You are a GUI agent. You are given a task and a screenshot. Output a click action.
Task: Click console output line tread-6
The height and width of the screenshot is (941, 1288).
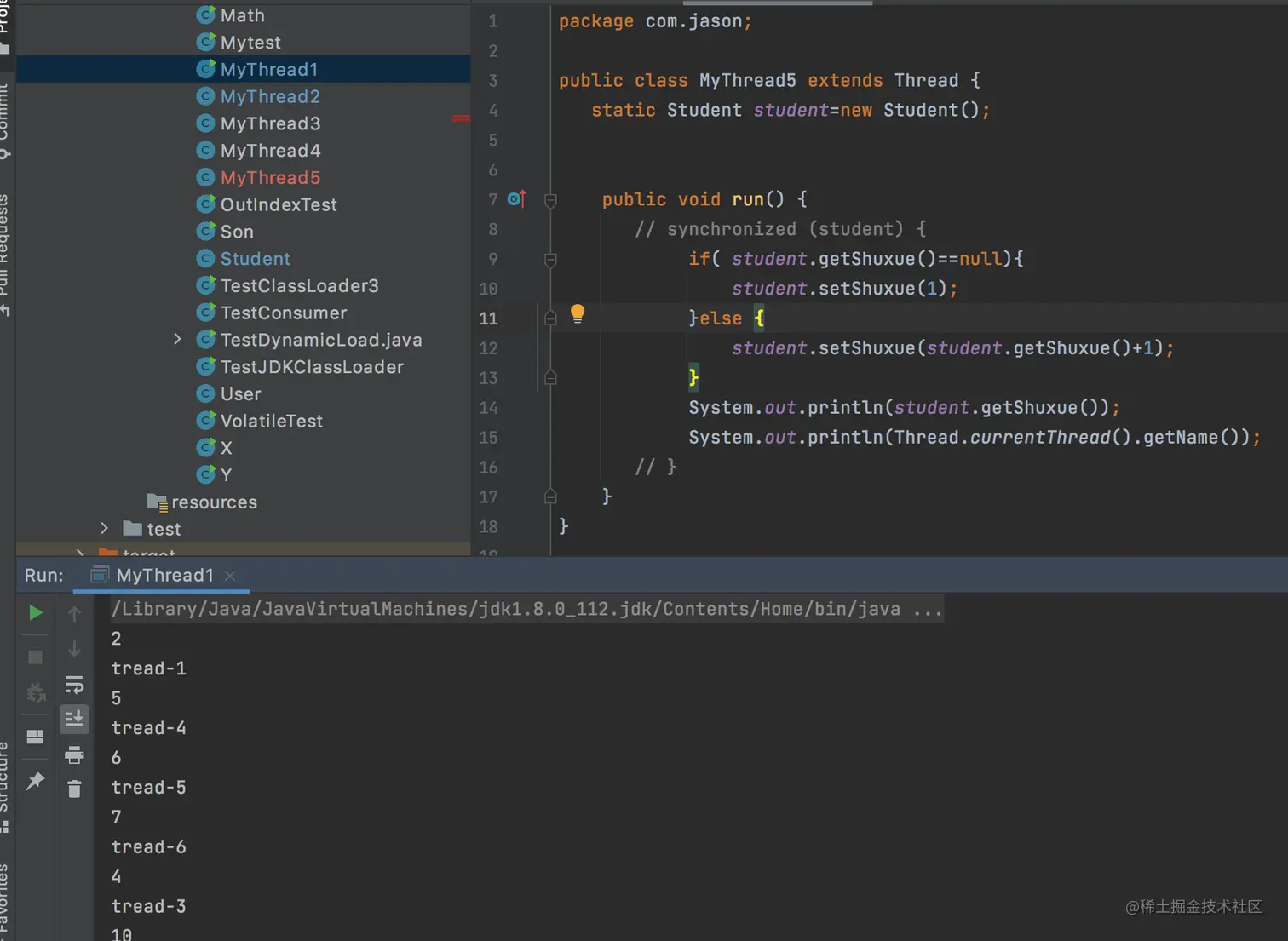(148, 847)
